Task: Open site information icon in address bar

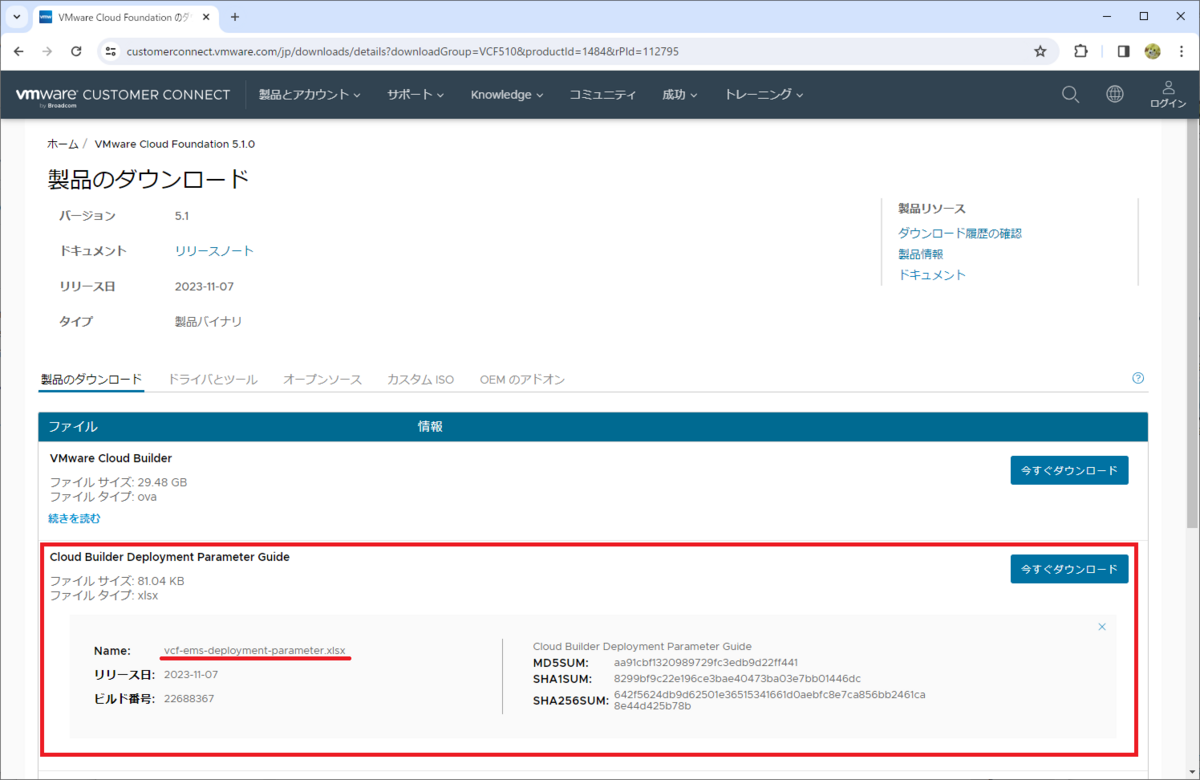Action: [x=111, y=51]
